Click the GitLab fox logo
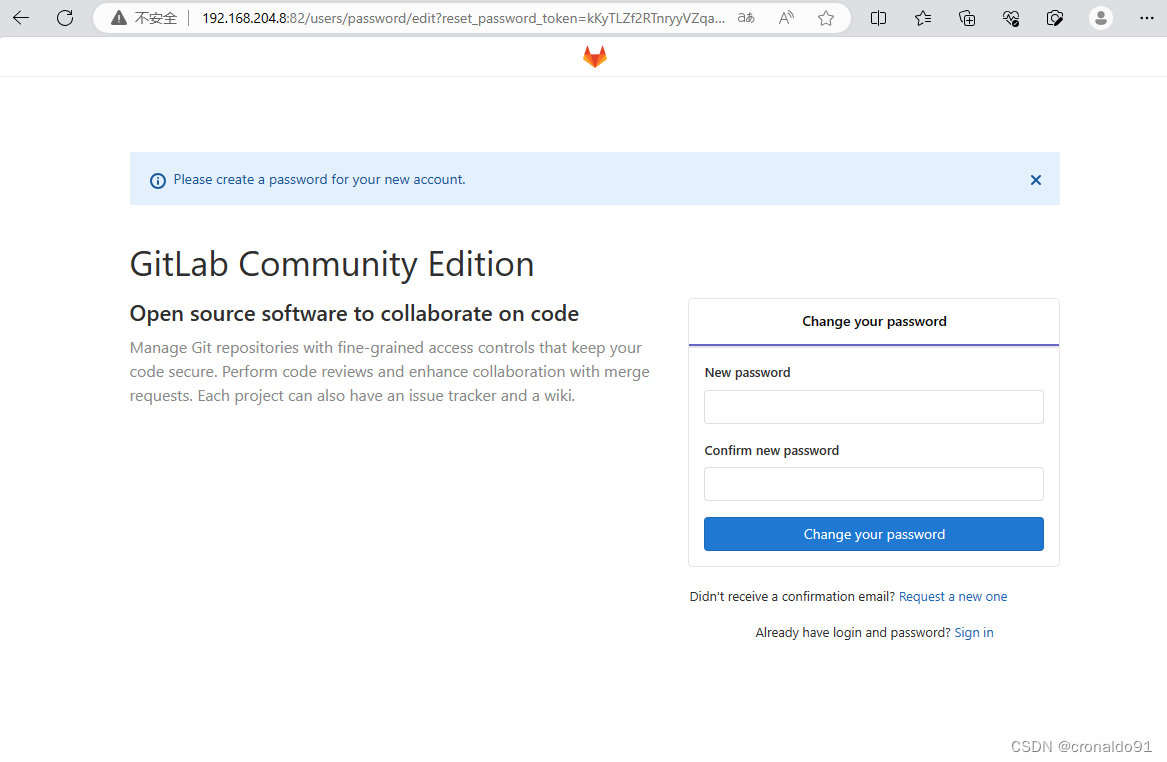Viewport: 1167px width, 762px height. (x=595, y=57)
